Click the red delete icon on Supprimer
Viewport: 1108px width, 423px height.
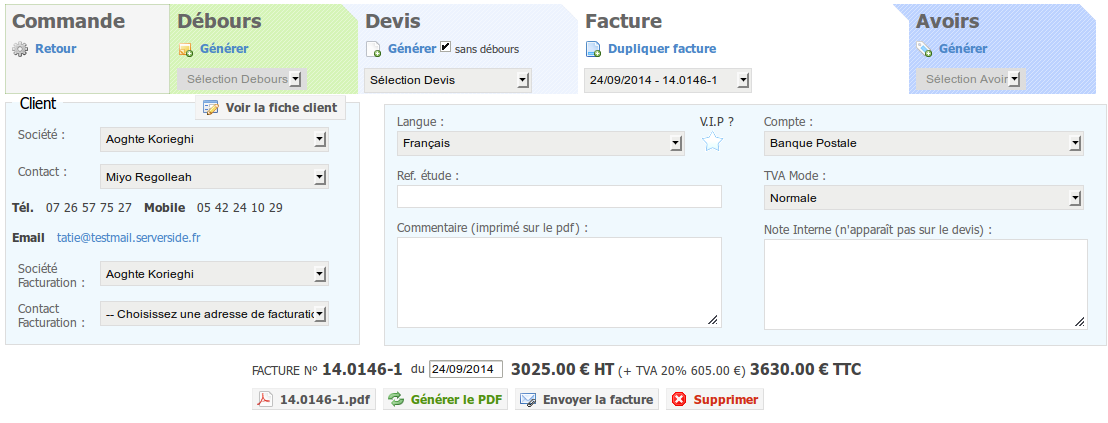[x=678, y=400]
